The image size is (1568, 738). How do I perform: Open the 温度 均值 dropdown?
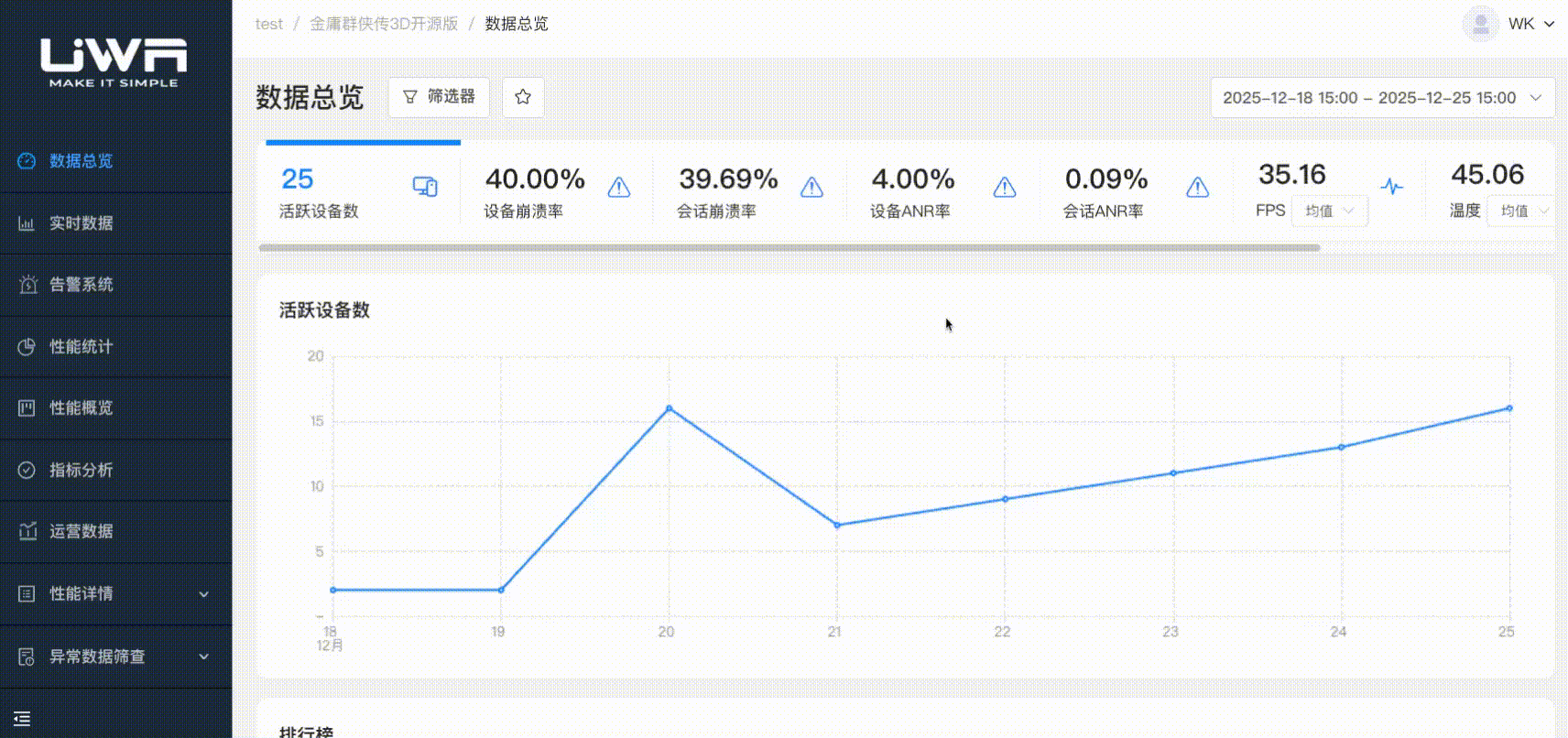[x=1522, y=211]
